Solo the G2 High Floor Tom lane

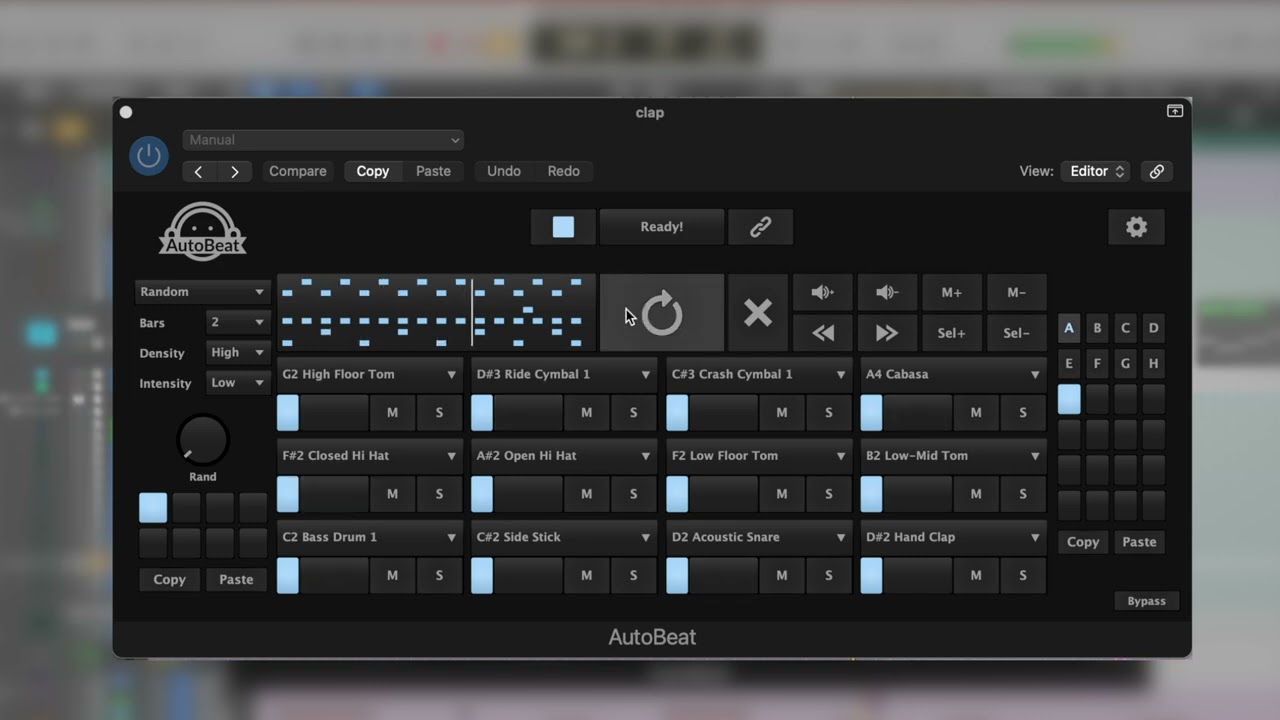tap(439, 412)
